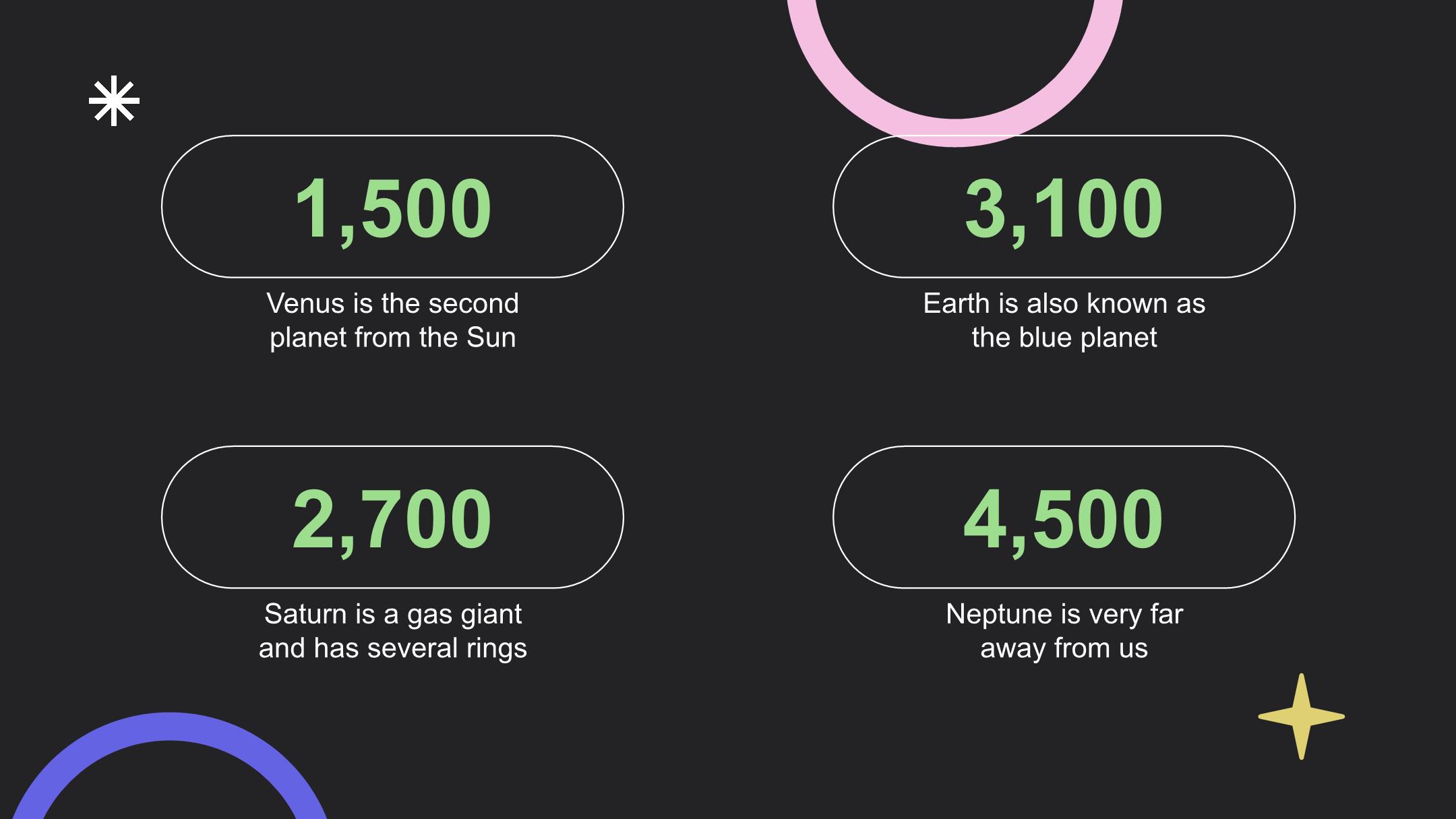
Task: Click the Saturn gas giant caption
Action: click(393, 631)
